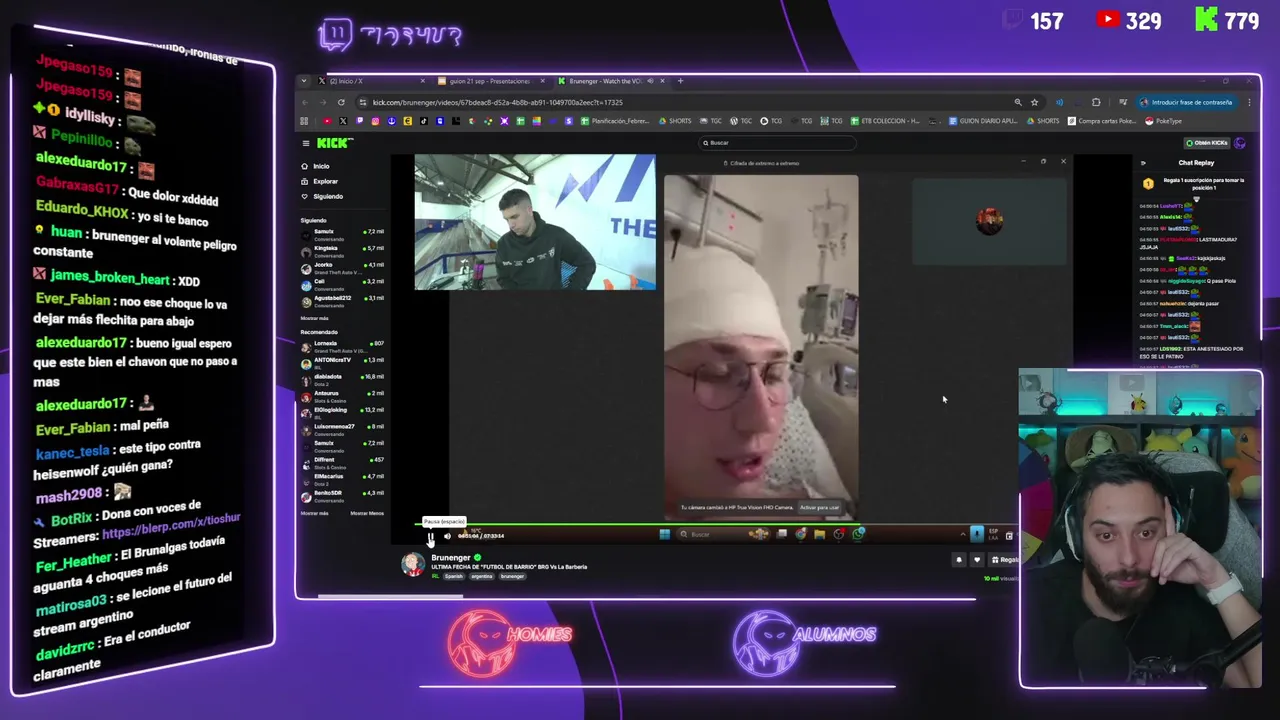Open browser zoom magnifier icon
The image size is (1280, 720).
tap(1018, 102)
